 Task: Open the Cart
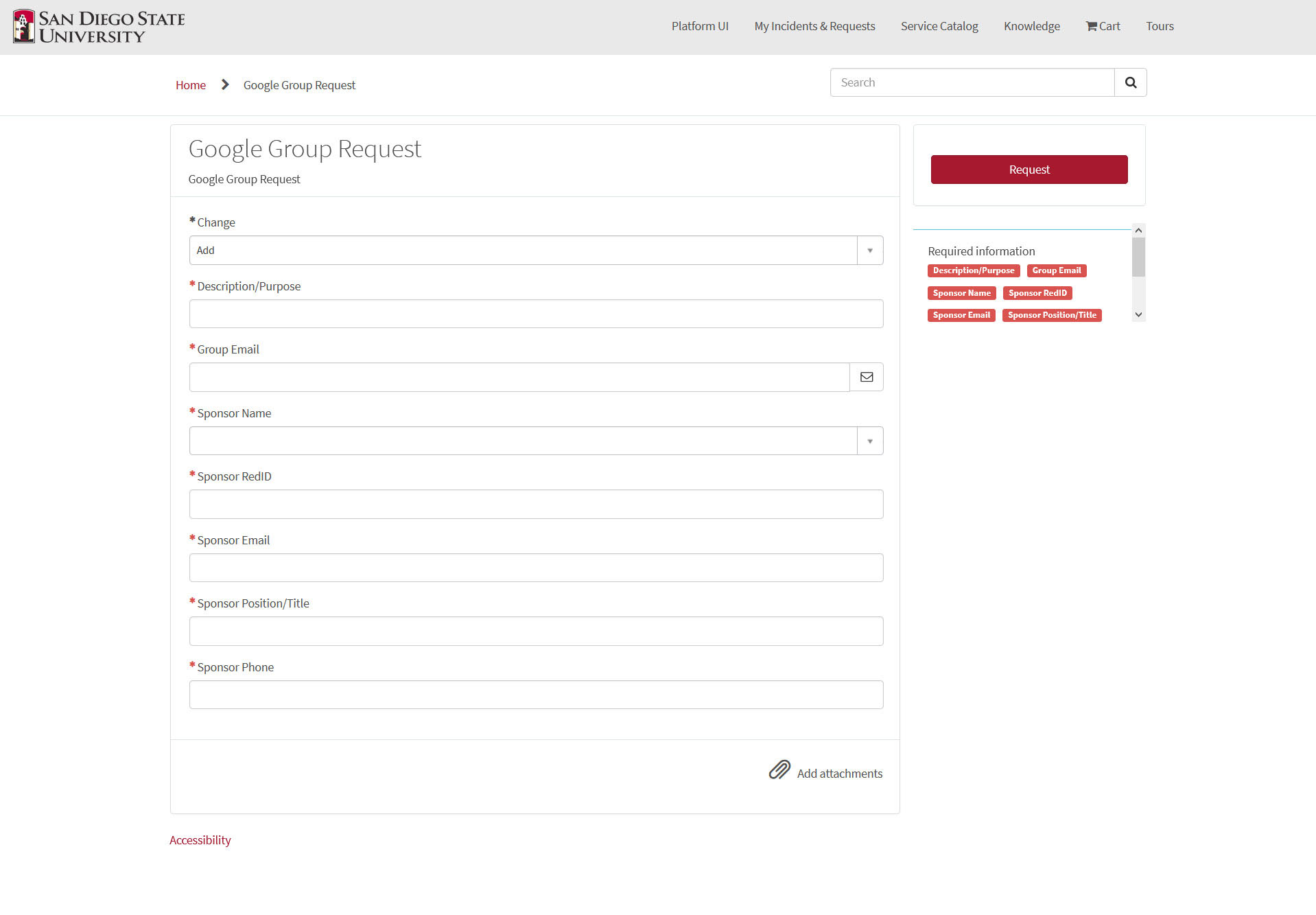point(1103,26)
